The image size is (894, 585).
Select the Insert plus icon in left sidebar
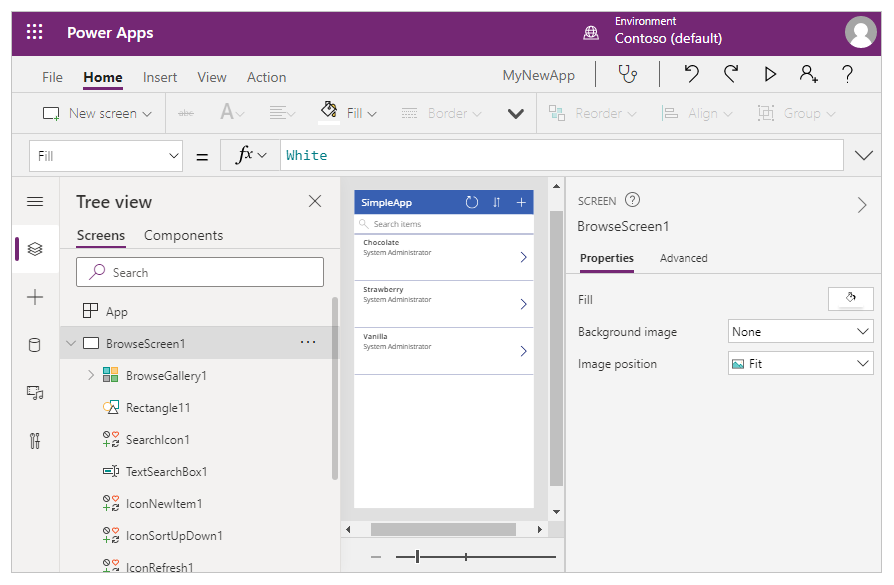tap(35, 296)
